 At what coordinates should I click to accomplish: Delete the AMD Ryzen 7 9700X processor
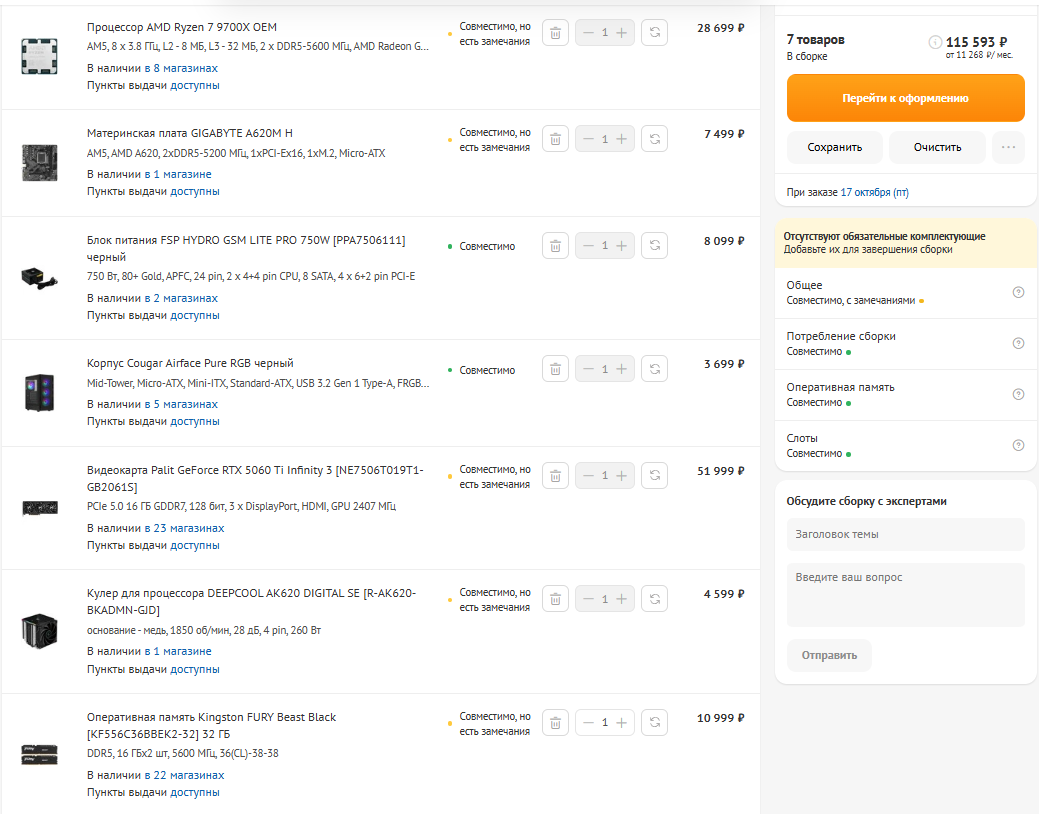555,32
